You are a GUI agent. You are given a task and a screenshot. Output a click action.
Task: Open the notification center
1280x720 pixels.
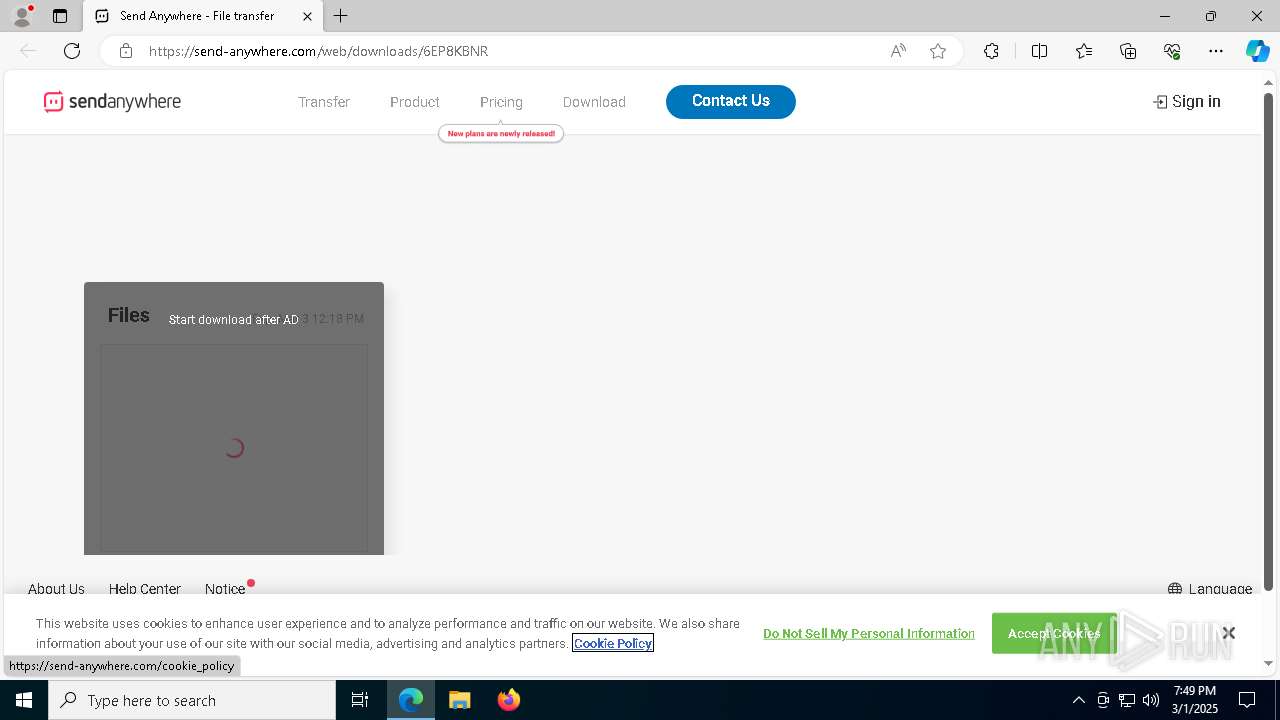(1247, 700)
